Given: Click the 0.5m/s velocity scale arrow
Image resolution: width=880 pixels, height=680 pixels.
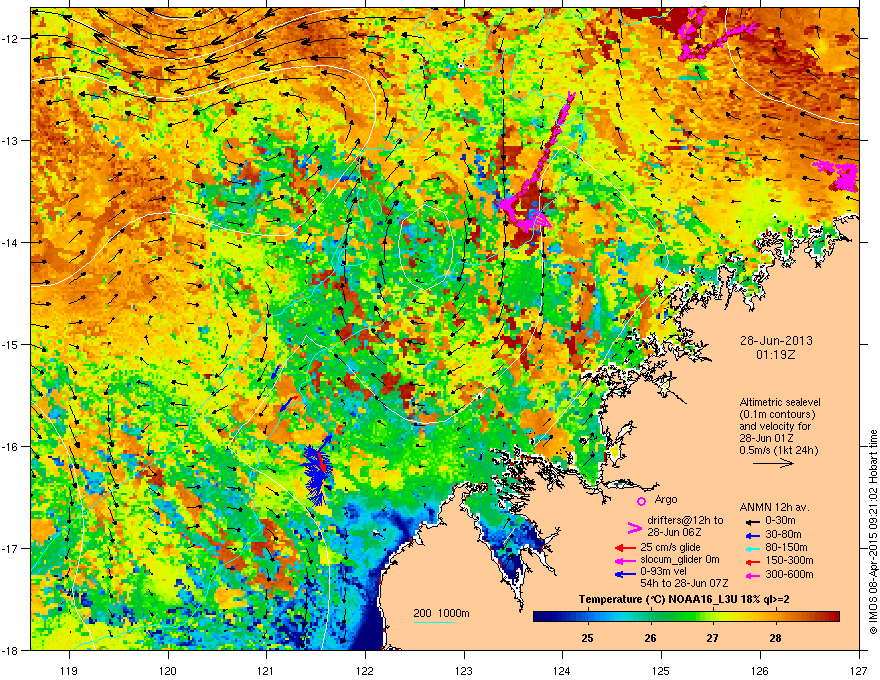Looking at the screenshot, I should click(773, 463).
